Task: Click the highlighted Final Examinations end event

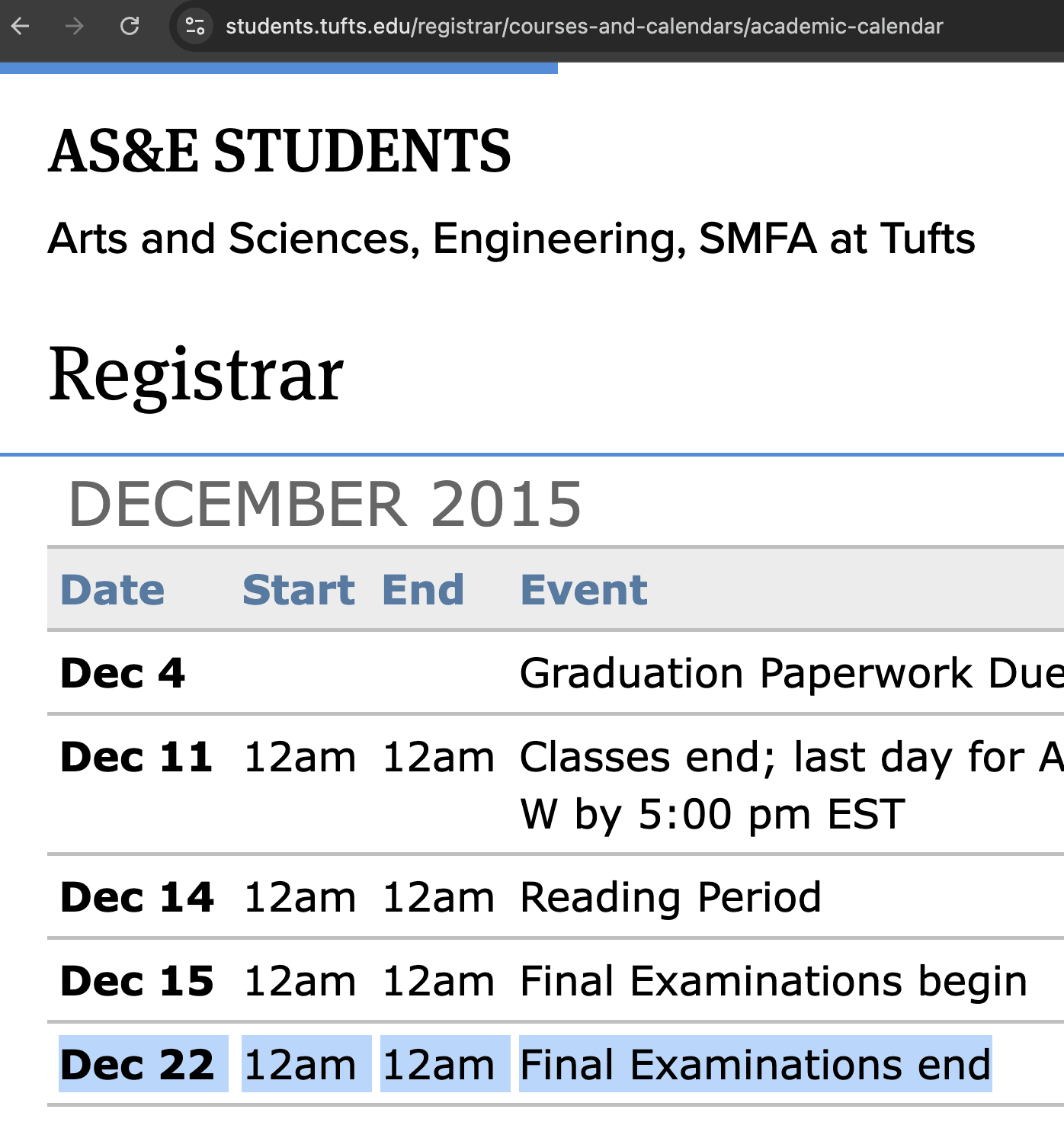Action: [x=755, y=1064]
